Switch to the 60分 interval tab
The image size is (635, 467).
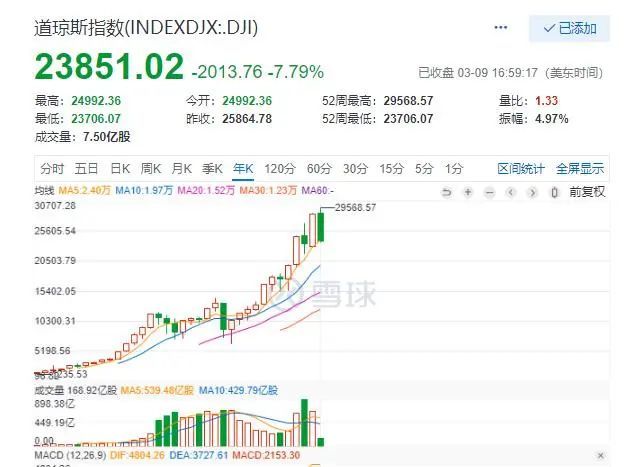click(x=319, y=168)
